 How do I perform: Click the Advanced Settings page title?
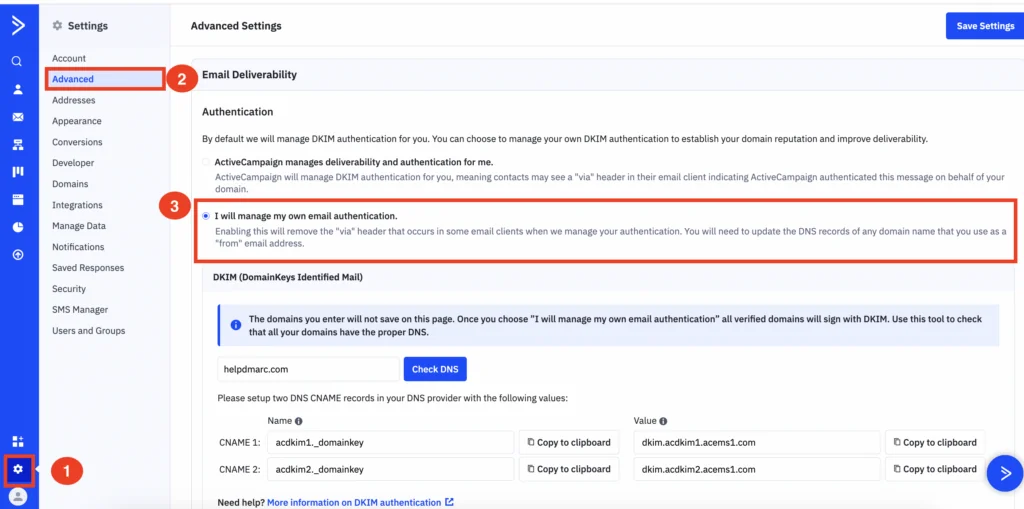pos(236,26)
